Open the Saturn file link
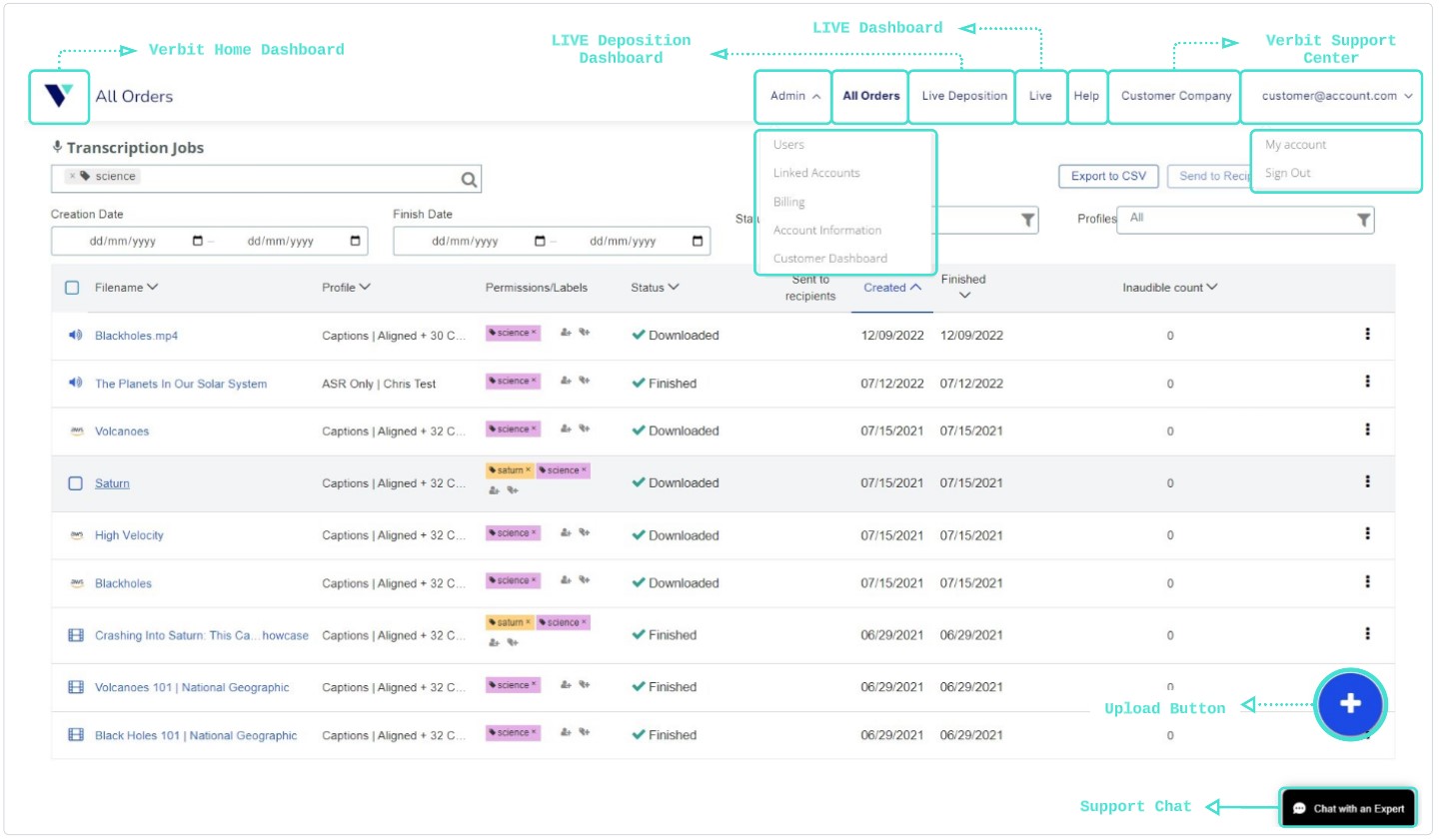This screenshot has height=840, width=1439. tap(112, 483)
